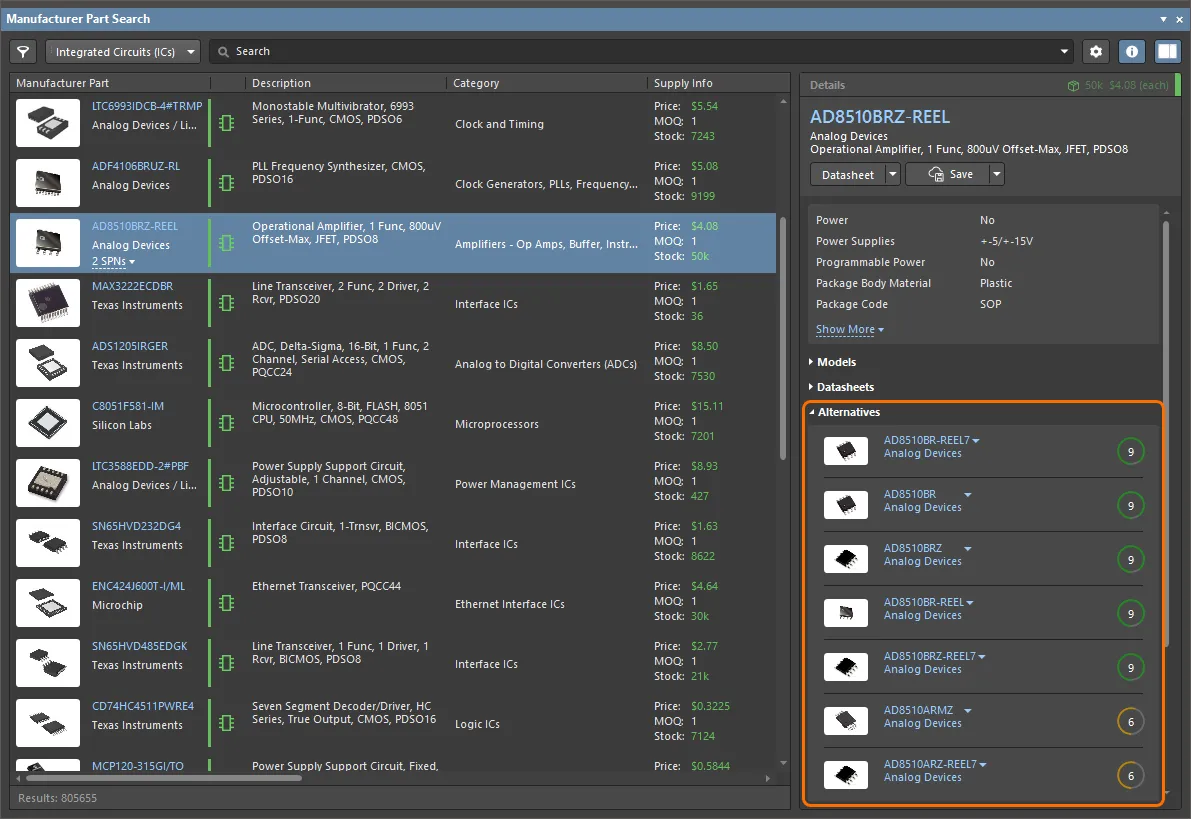The height and width of the screenshot is (819, 1191).
Task: Click Show More in the details properties
Action: click(850, 330)
